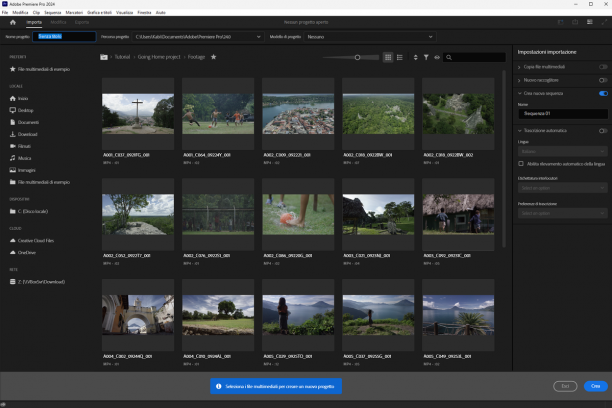This screenshot has height=408, width=612.
Task: Click the search magnifier icon
Action: 449,57
